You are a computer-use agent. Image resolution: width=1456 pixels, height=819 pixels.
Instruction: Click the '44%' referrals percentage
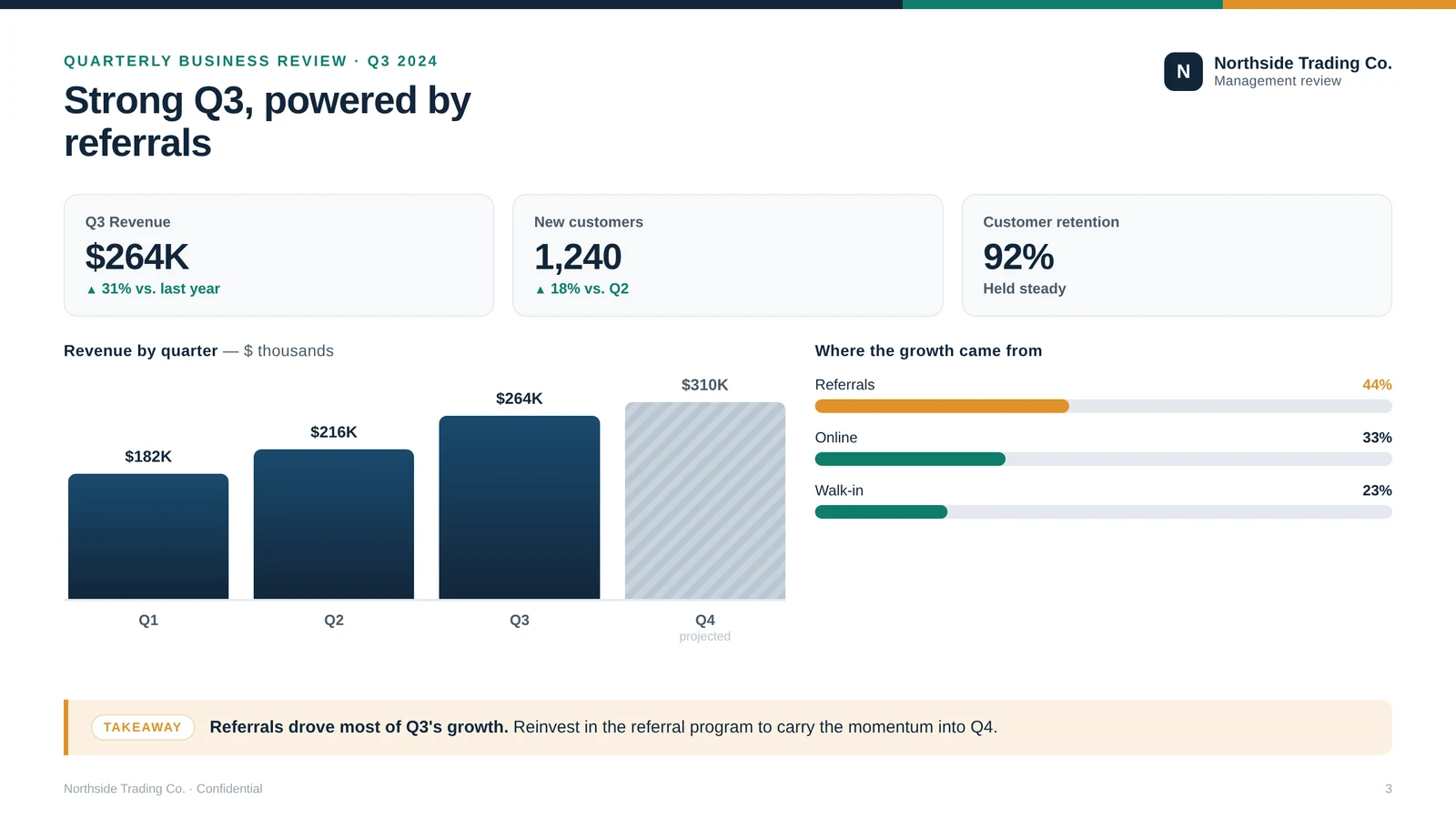pyautogui.click(x=1377, y=385)
